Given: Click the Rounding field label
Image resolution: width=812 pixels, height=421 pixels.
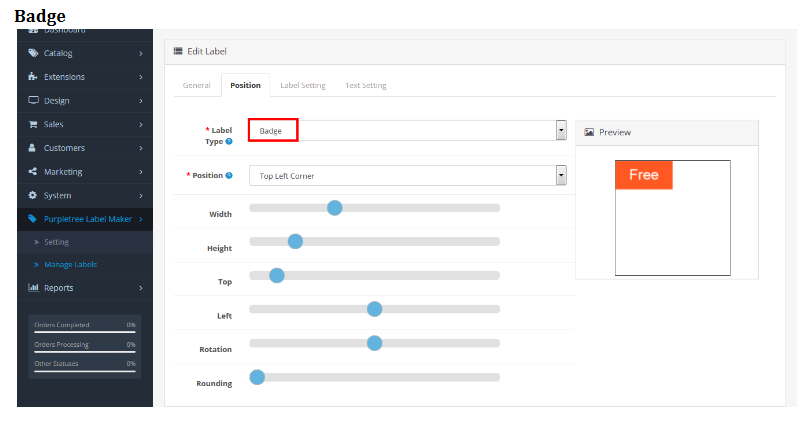Looking at the screenshot, I should (x=214, y=383).
